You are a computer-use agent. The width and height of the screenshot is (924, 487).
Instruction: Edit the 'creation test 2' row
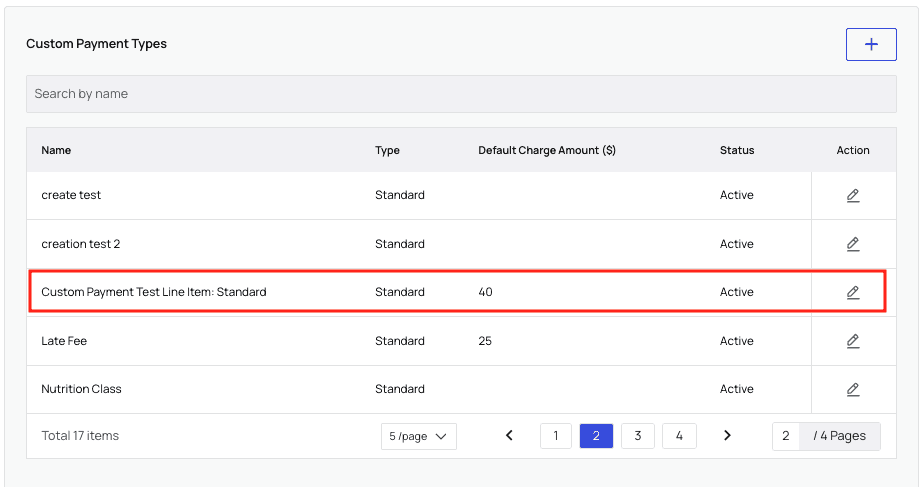pyautogui.click(x=853, y=244)
